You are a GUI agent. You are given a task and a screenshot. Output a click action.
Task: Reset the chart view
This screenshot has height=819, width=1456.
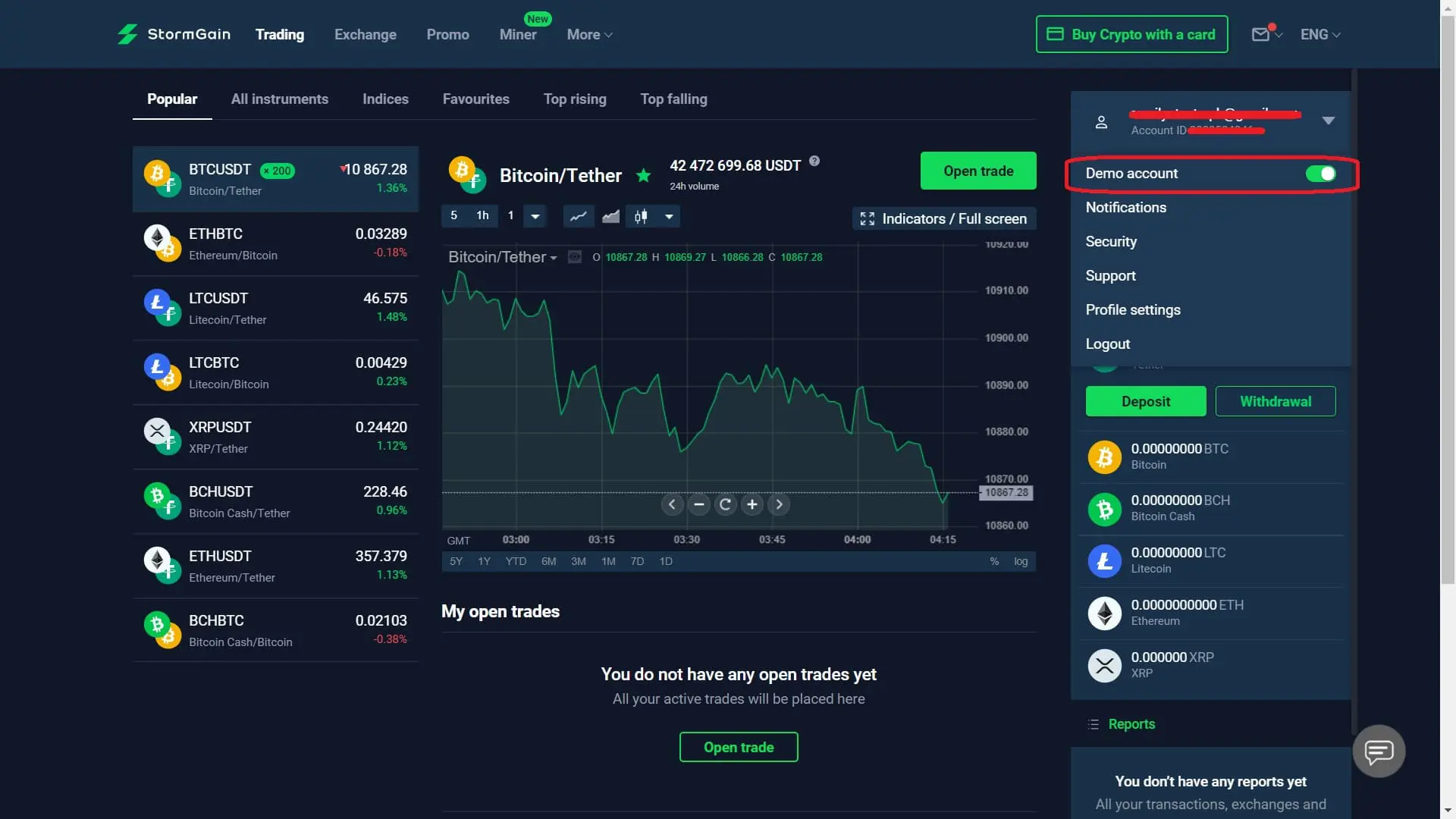726,504
